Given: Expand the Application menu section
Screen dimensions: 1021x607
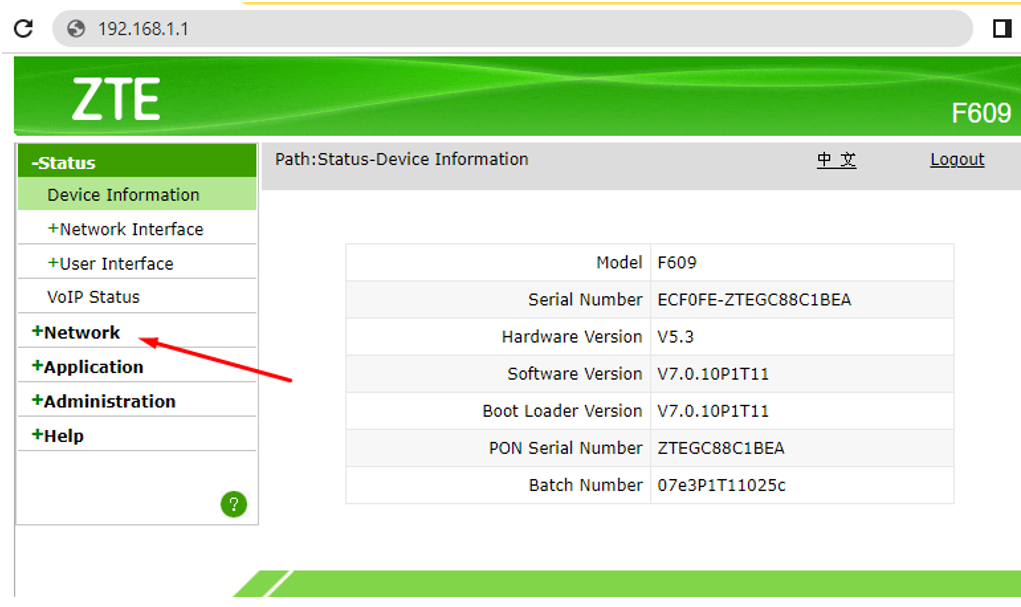Looking at the screenshot, I should 89,366.
